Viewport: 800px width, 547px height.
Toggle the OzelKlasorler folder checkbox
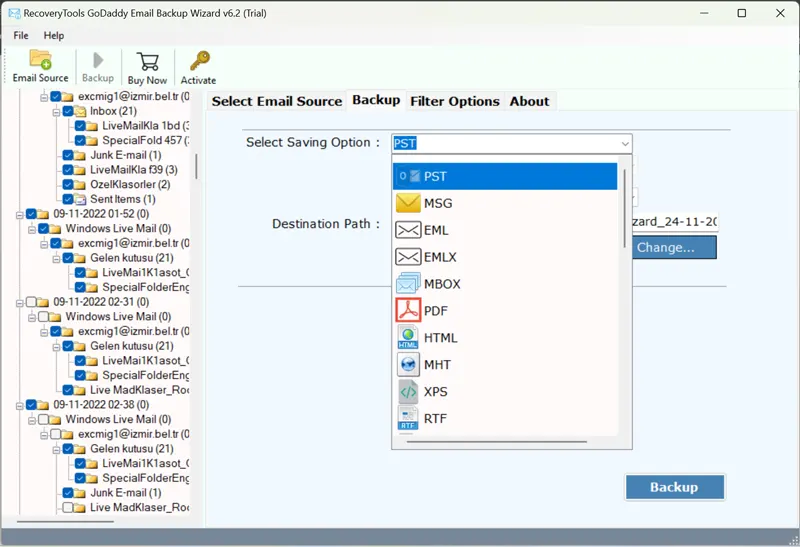click(67, 185)
